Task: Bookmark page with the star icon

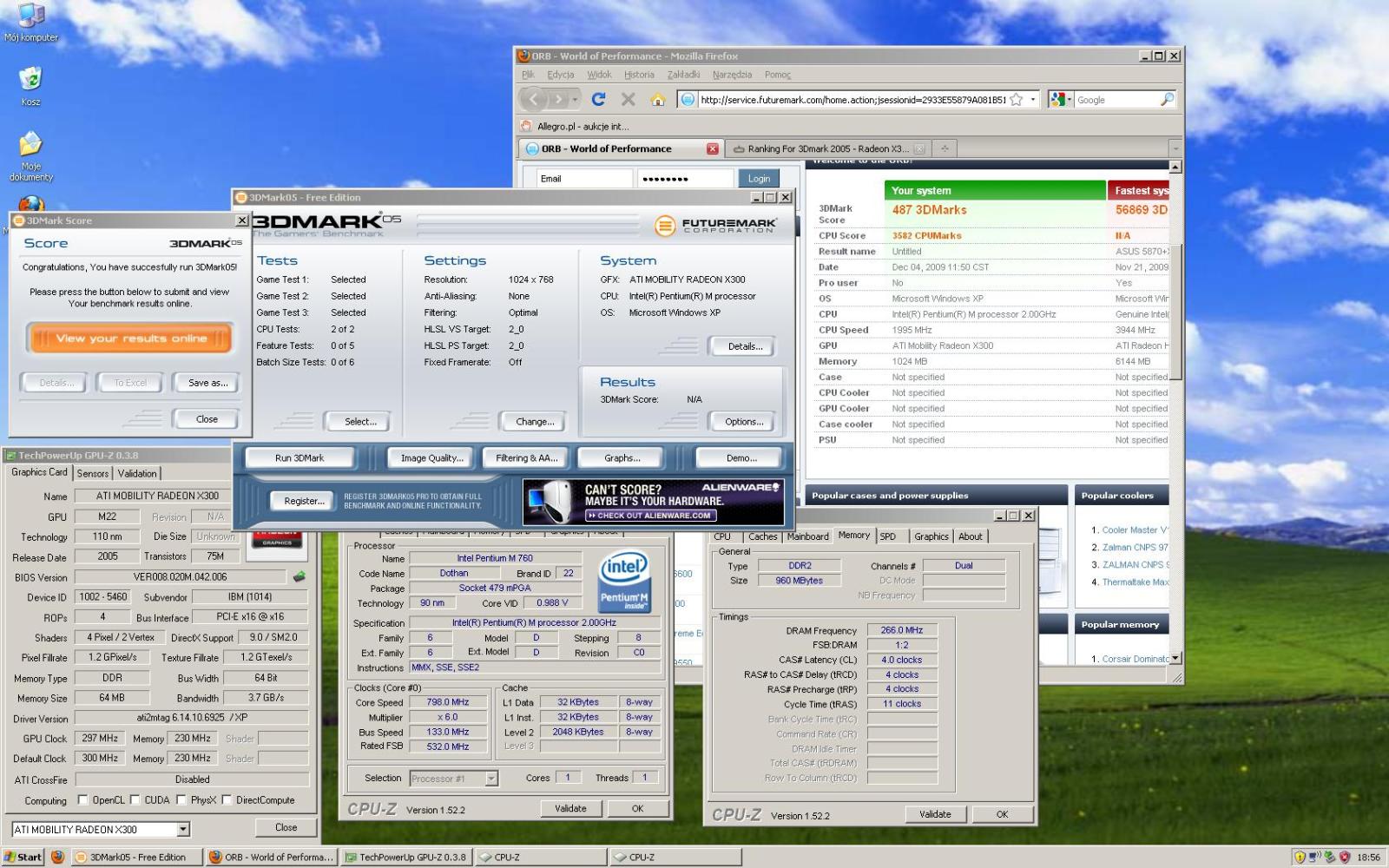Action: pyautogui.click(x=1016, y=100)
